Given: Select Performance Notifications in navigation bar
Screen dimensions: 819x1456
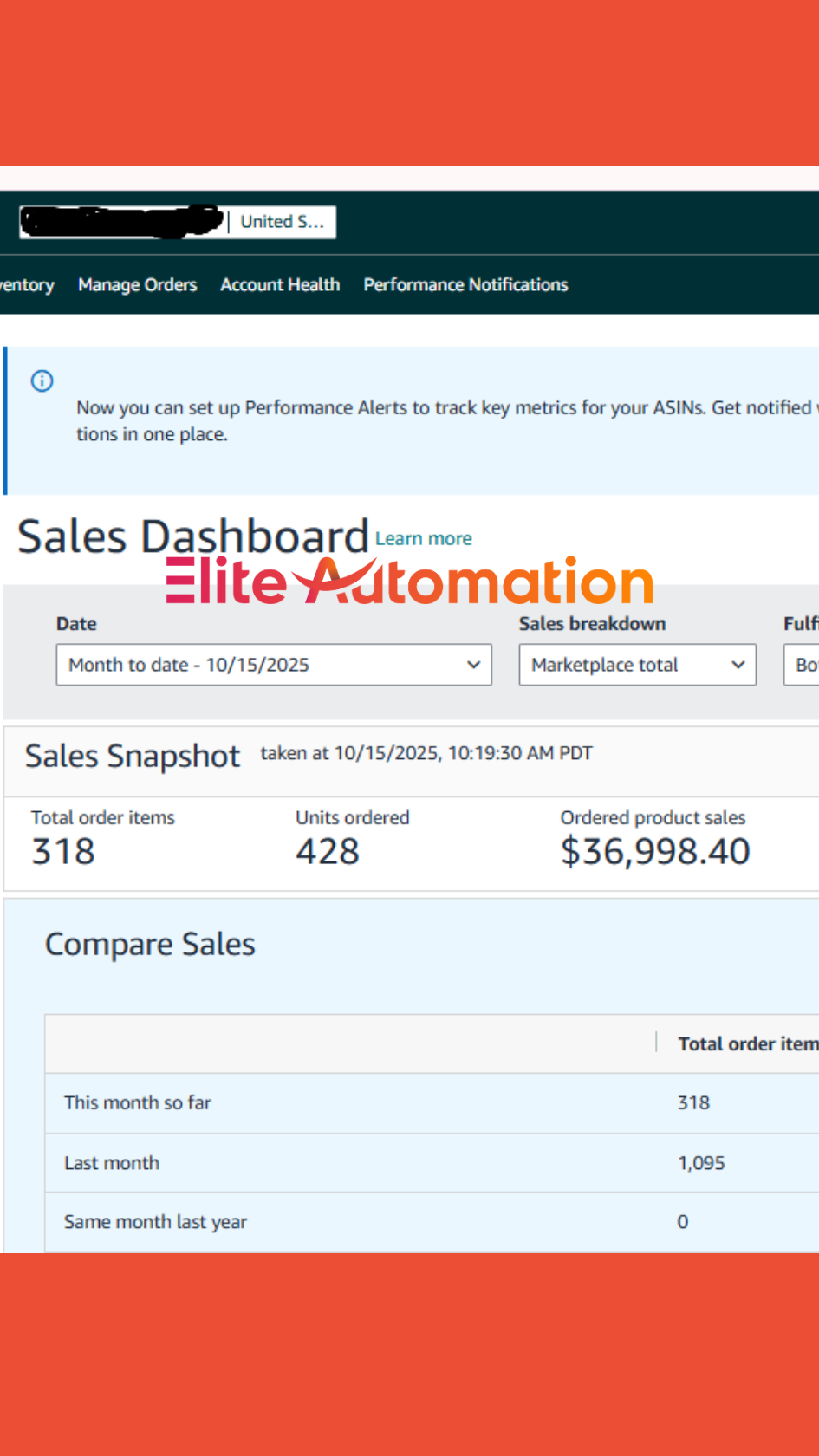Looking at the screenshot, I should click(x=465, y=285).
